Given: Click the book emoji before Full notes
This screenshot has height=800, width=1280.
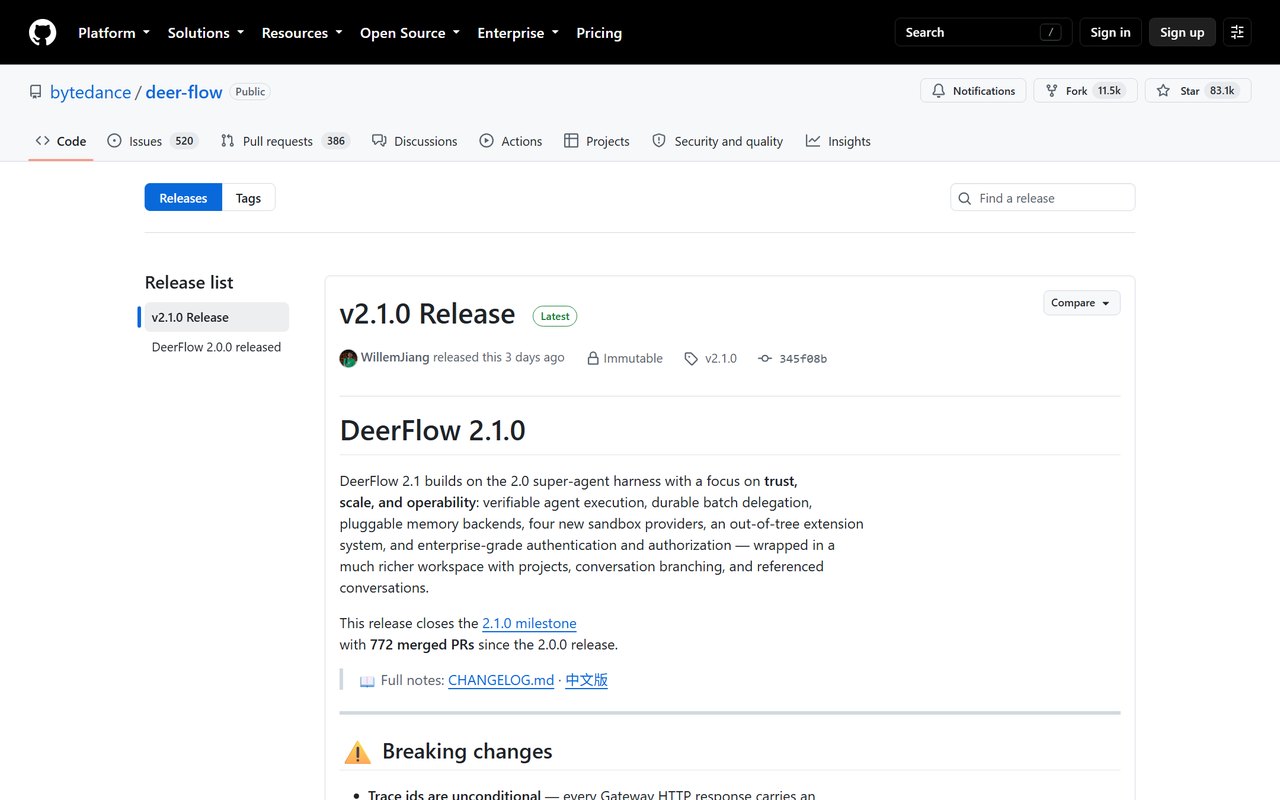Looking at the screenshot, I should pyautogui.click(x=367, y=681).
